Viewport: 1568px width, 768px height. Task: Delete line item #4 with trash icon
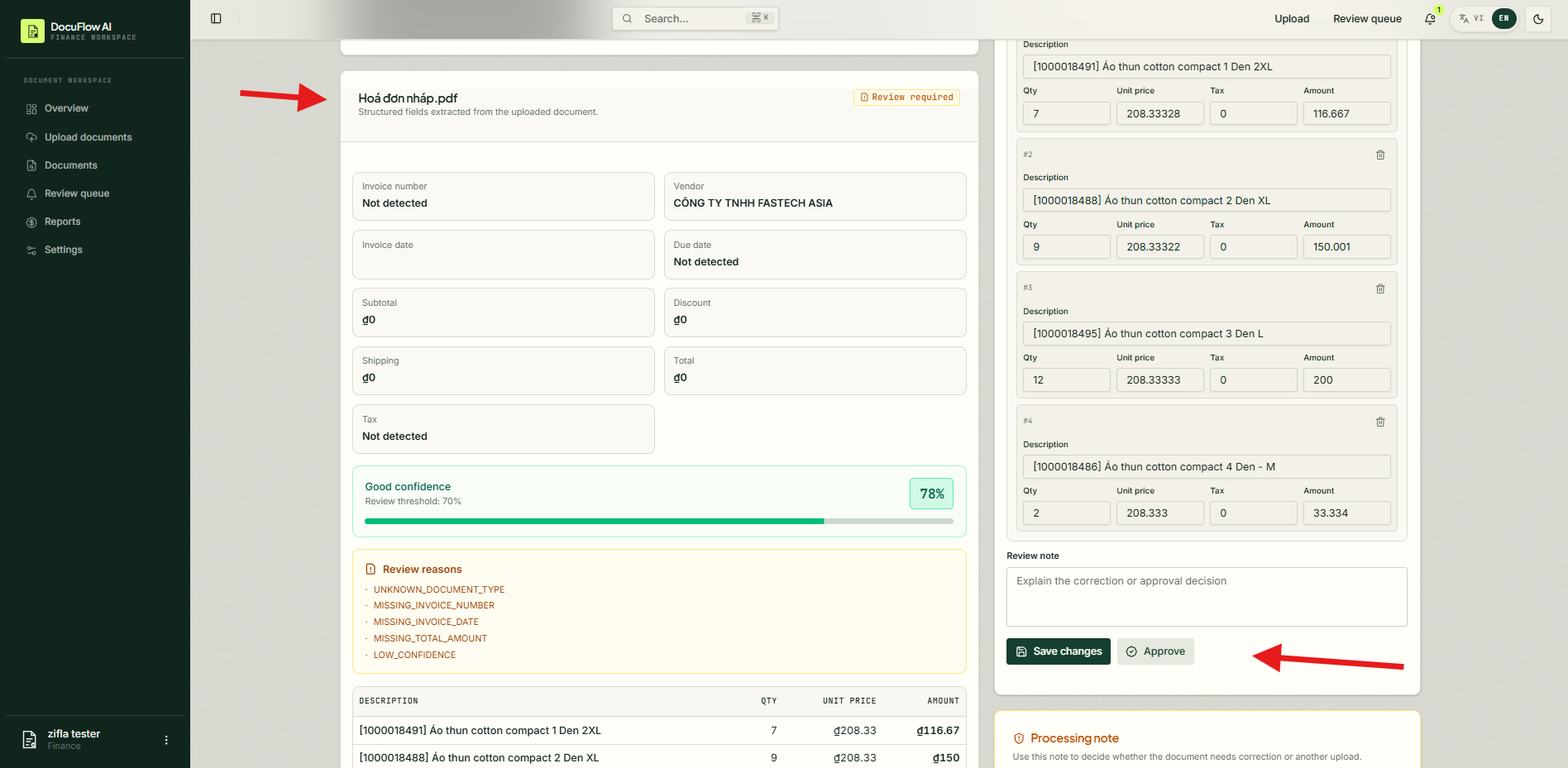(1380, 422)
